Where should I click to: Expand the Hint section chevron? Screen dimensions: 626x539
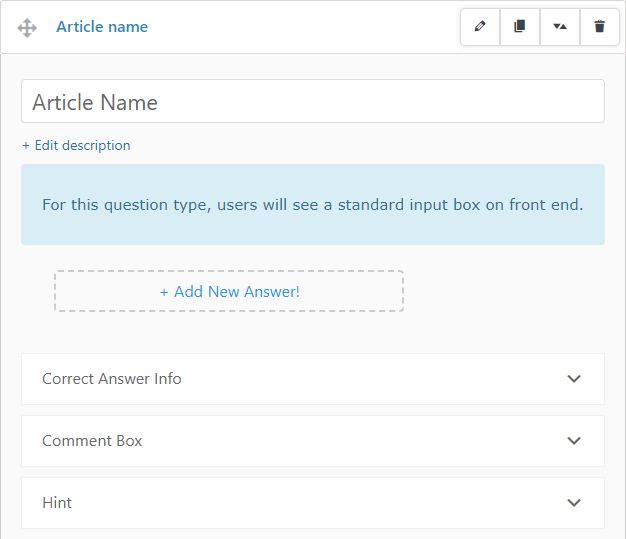[x=574, y=503]
